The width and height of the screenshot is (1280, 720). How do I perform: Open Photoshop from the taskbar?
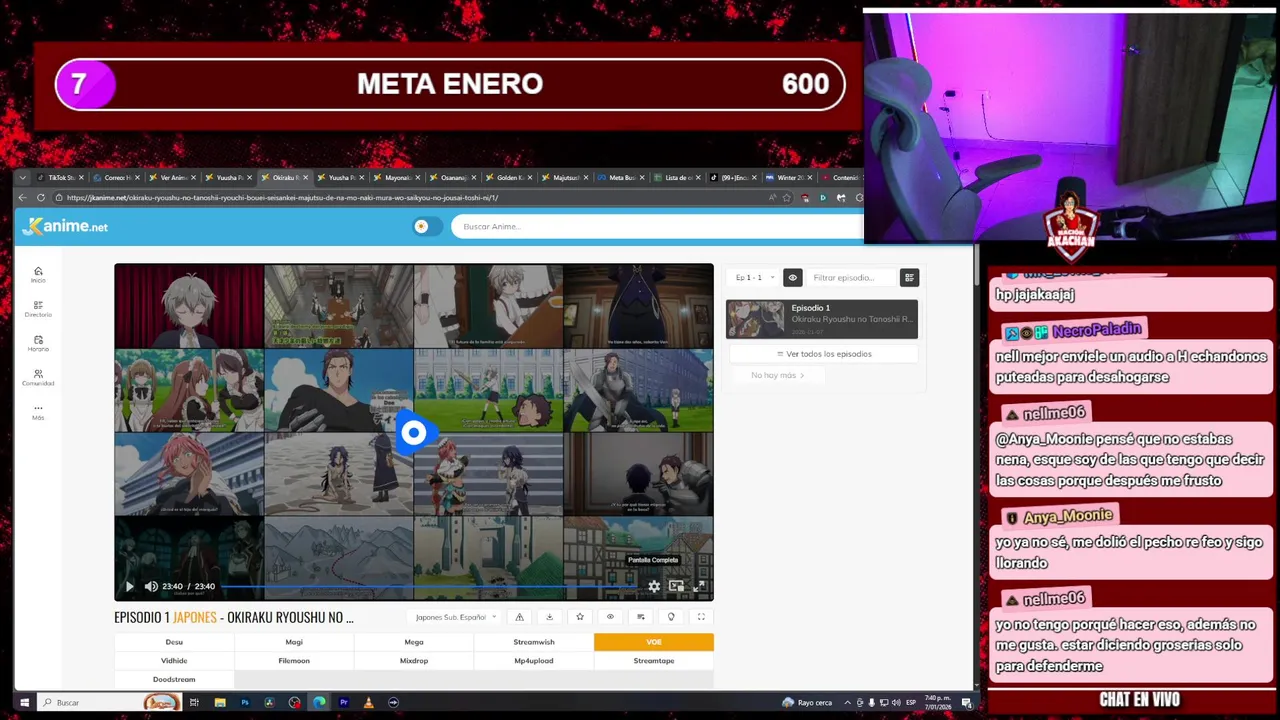(245, 703)
